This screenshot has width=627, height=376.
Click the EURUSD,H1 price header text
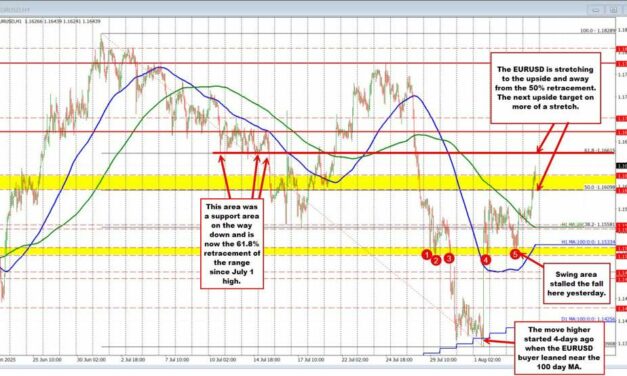coord(50,21)
